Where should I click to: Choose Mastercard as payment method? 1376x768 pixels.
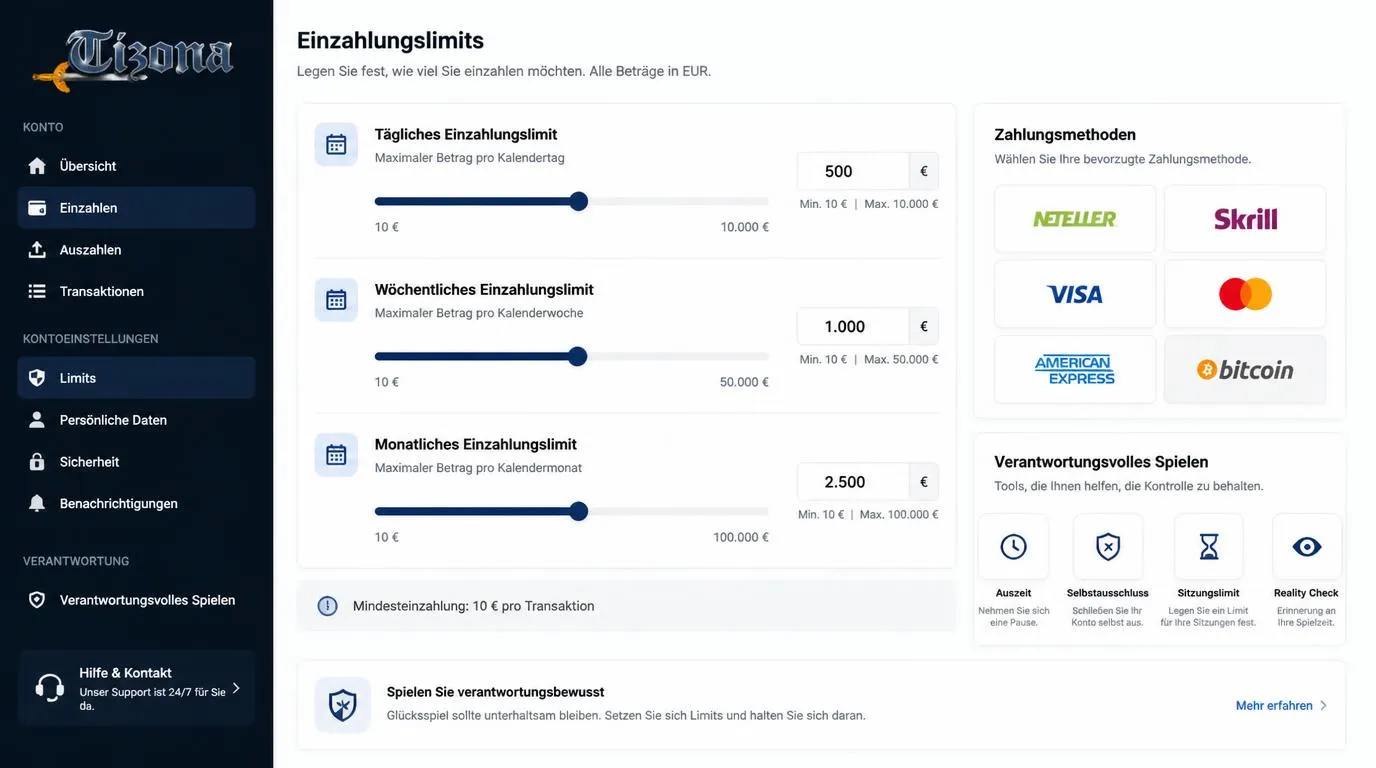(x=1245, y=294)
